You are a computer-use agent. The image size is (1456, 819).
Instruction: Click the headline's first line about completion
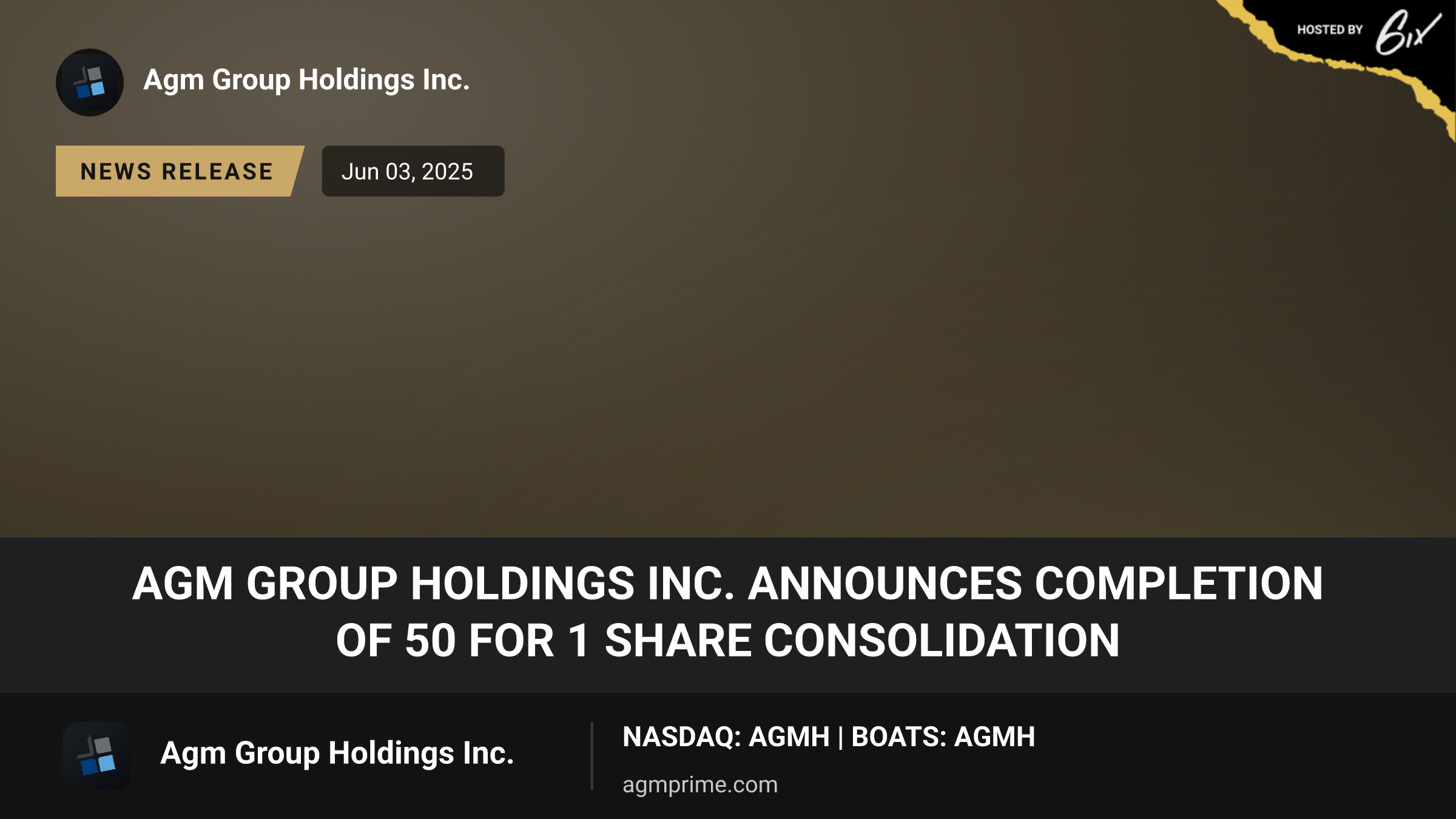tap(727, 583)
